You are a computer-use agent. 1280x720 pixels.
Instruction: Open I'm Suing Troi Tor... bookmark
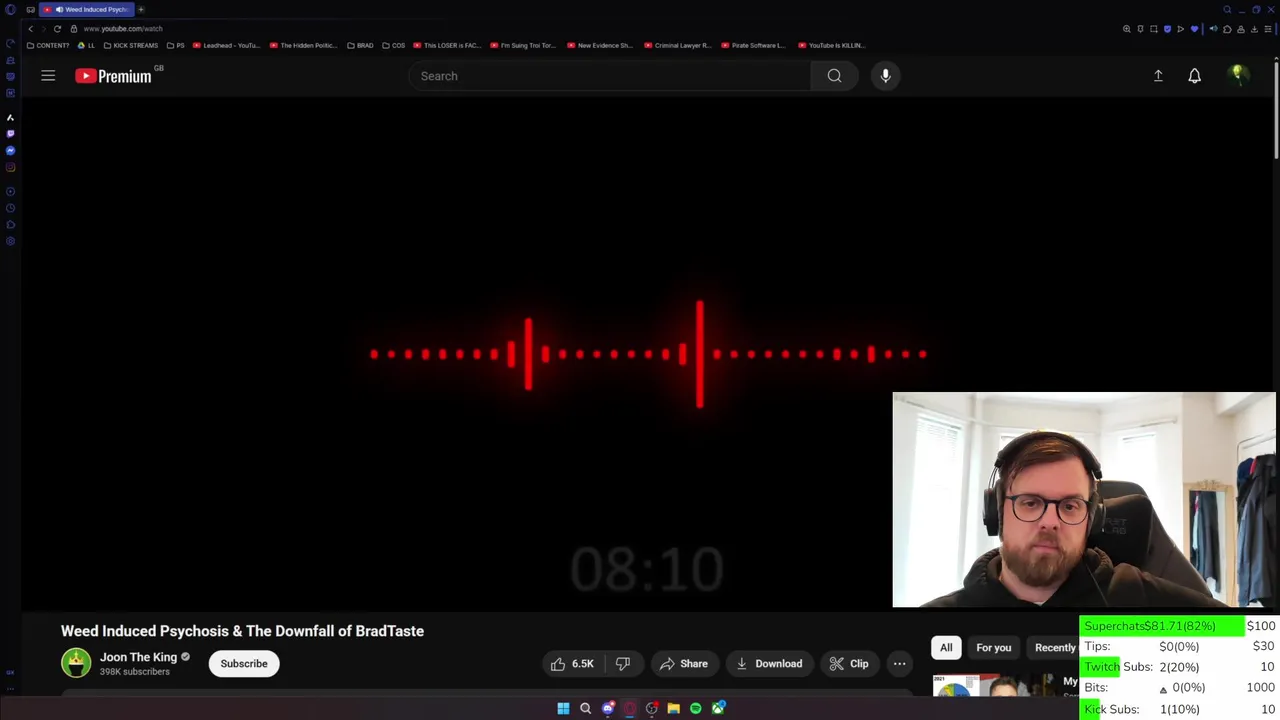pos(523,45)
